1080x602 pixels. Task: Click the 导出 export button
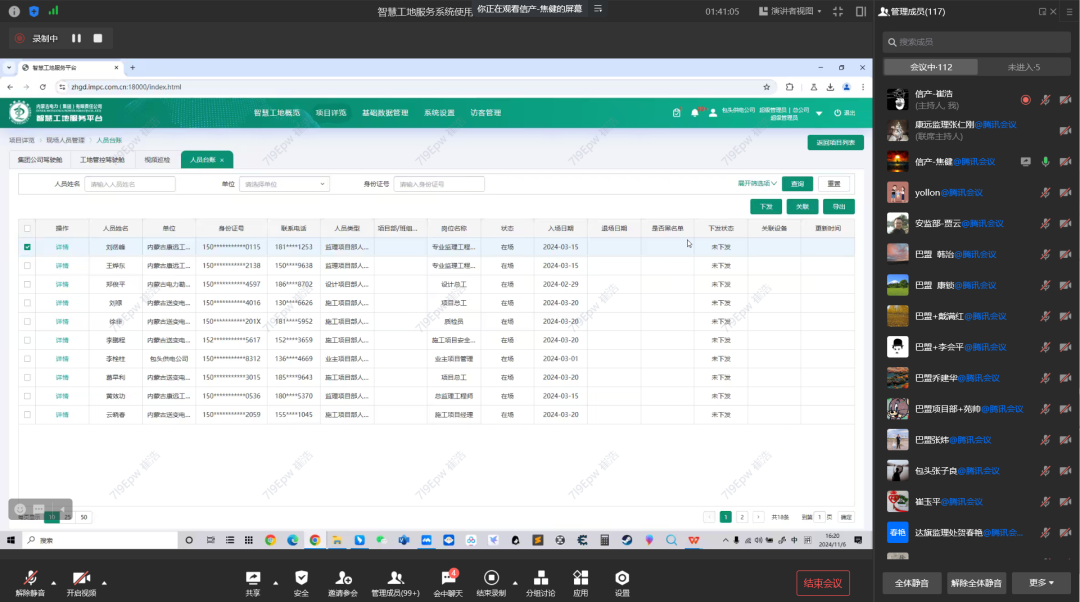(839, 207)
